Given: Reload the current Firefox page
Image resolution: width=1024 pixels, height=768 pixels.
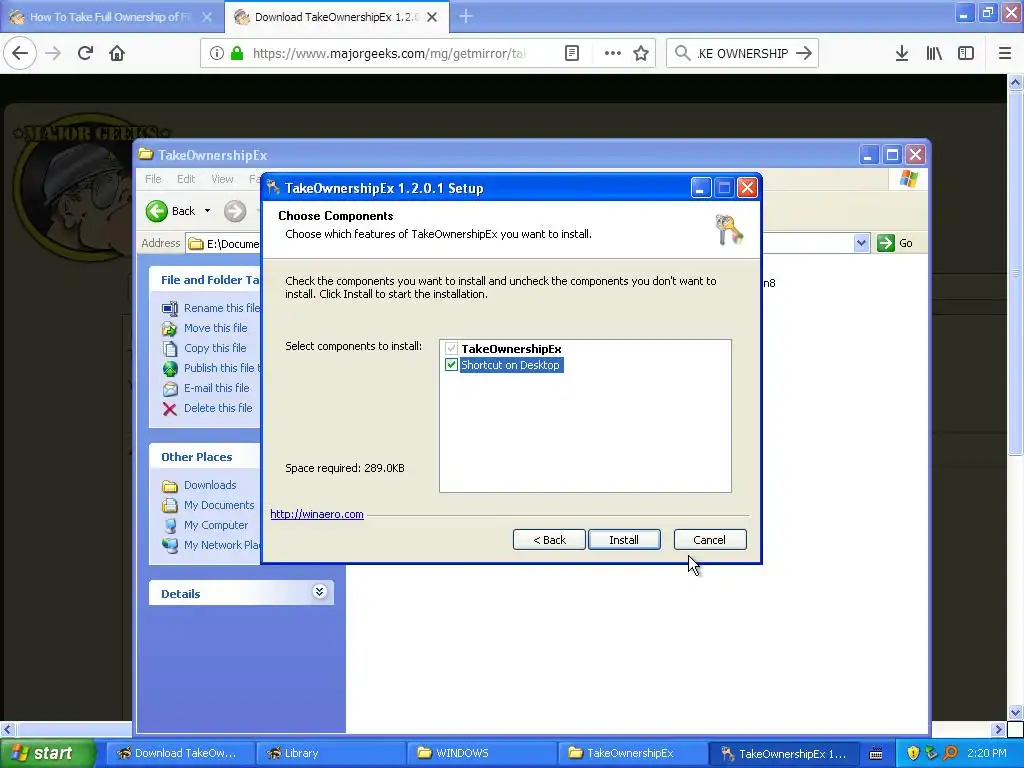Looking at the screenshot, I should click(x=85, y=53).
